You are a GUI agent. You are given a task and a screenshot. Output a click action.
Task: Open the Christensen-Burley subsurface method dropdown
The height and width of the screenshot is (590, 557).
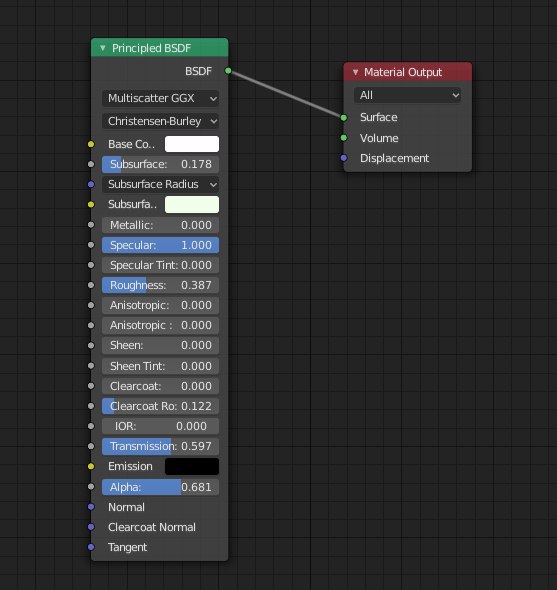160,121
